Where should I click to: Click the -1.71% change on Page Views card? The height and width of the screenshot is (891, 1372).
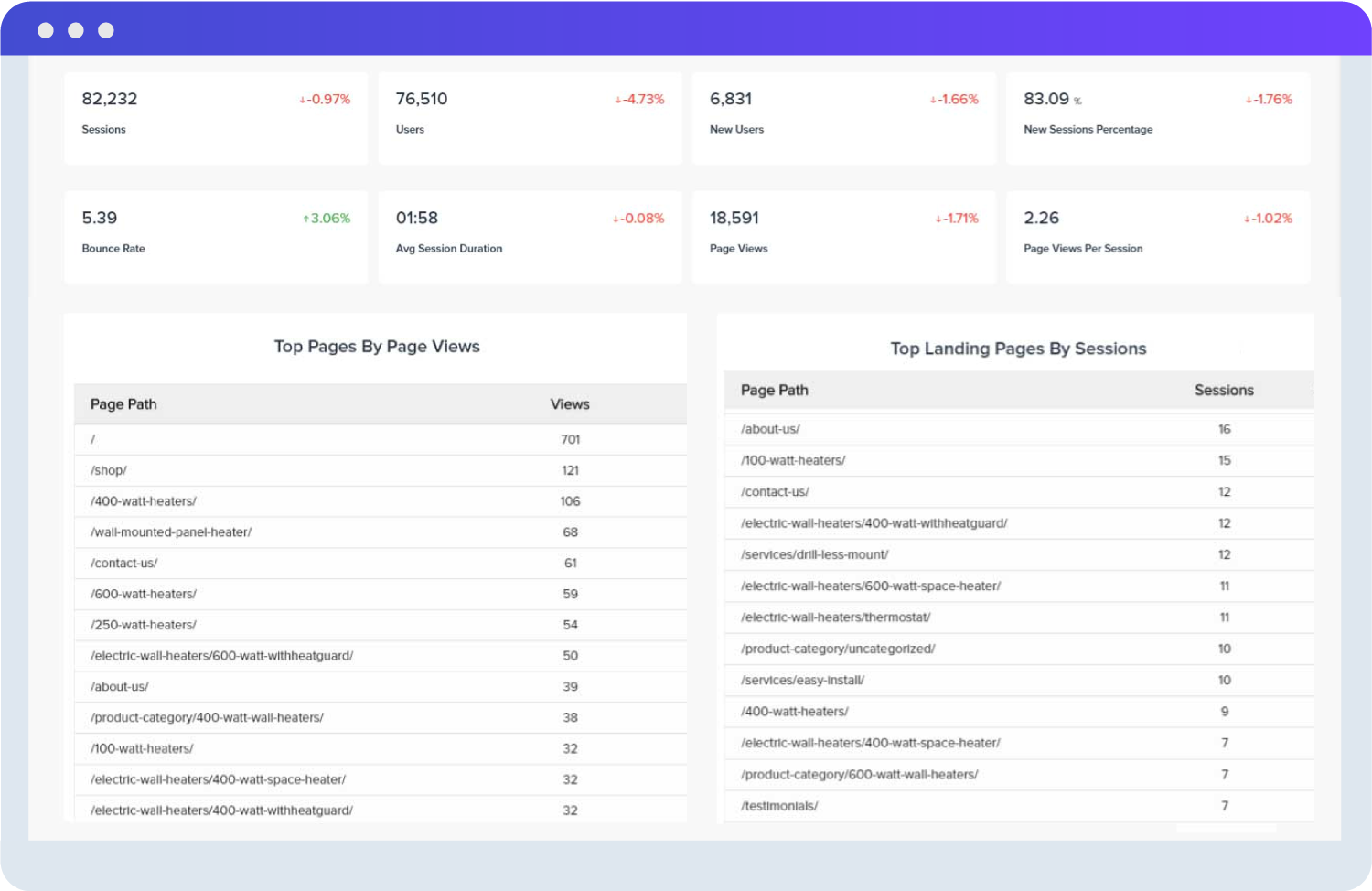click(957, 218)
